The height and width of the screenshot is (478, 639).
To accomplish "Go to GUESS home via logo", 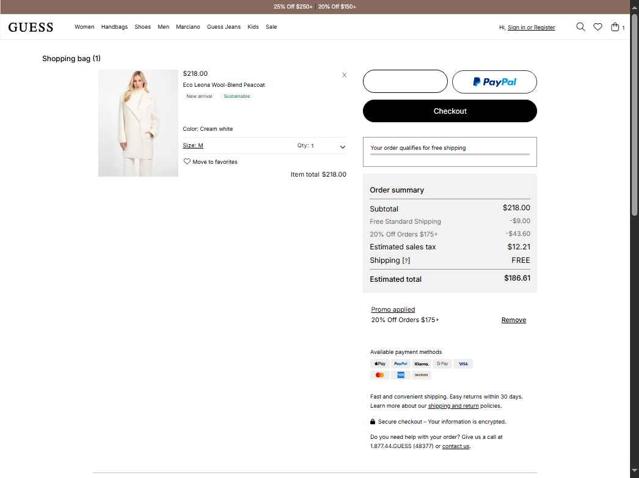I will [x=31, y=27].
